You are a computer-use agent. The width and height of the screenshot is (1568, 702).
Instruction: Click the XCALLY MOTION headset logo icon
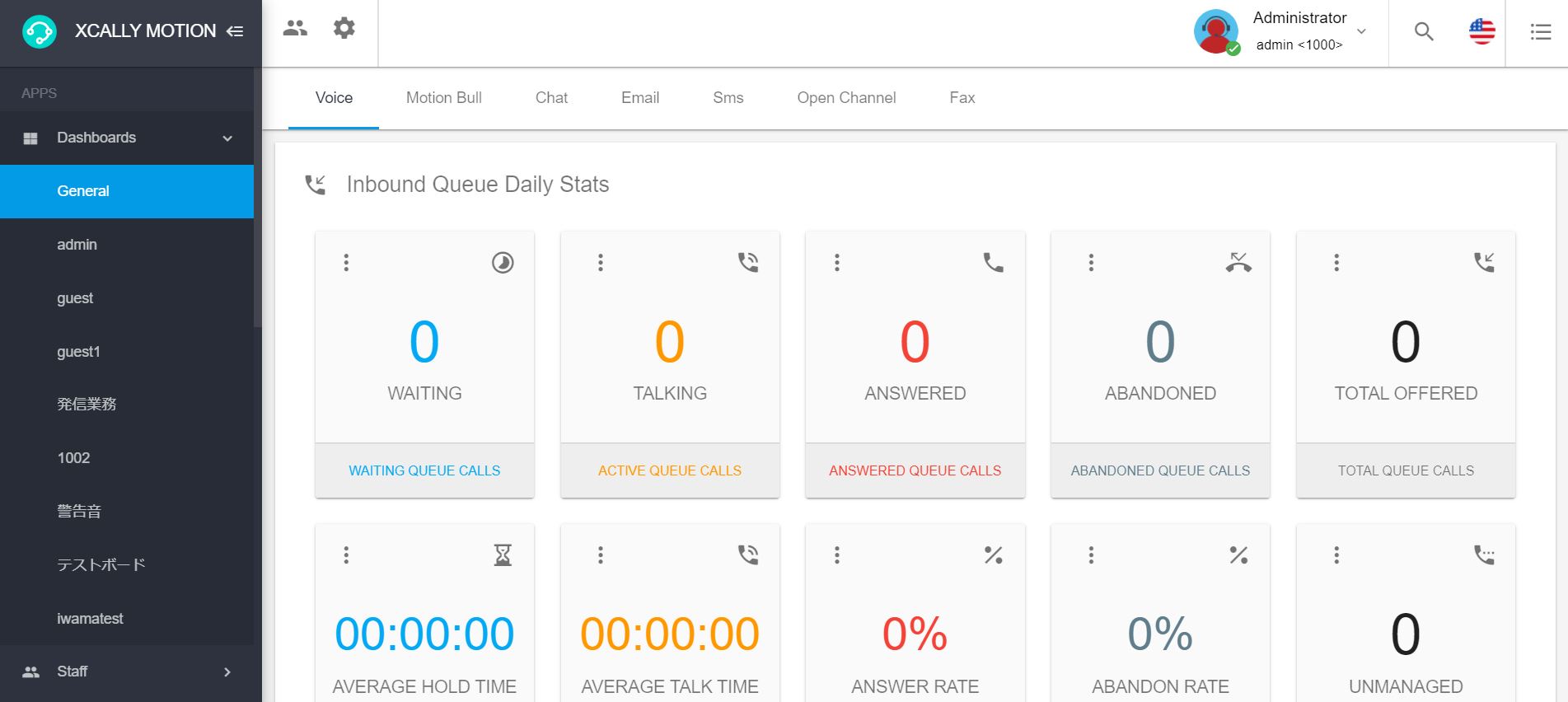[x=39, y=32]
